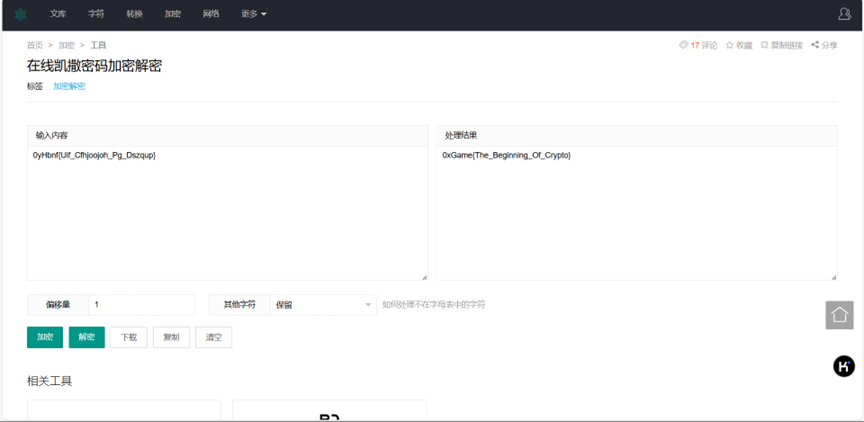Click the 清空 clear button
The height and width of the screenshot is (422, 864).
click(213, 338)
